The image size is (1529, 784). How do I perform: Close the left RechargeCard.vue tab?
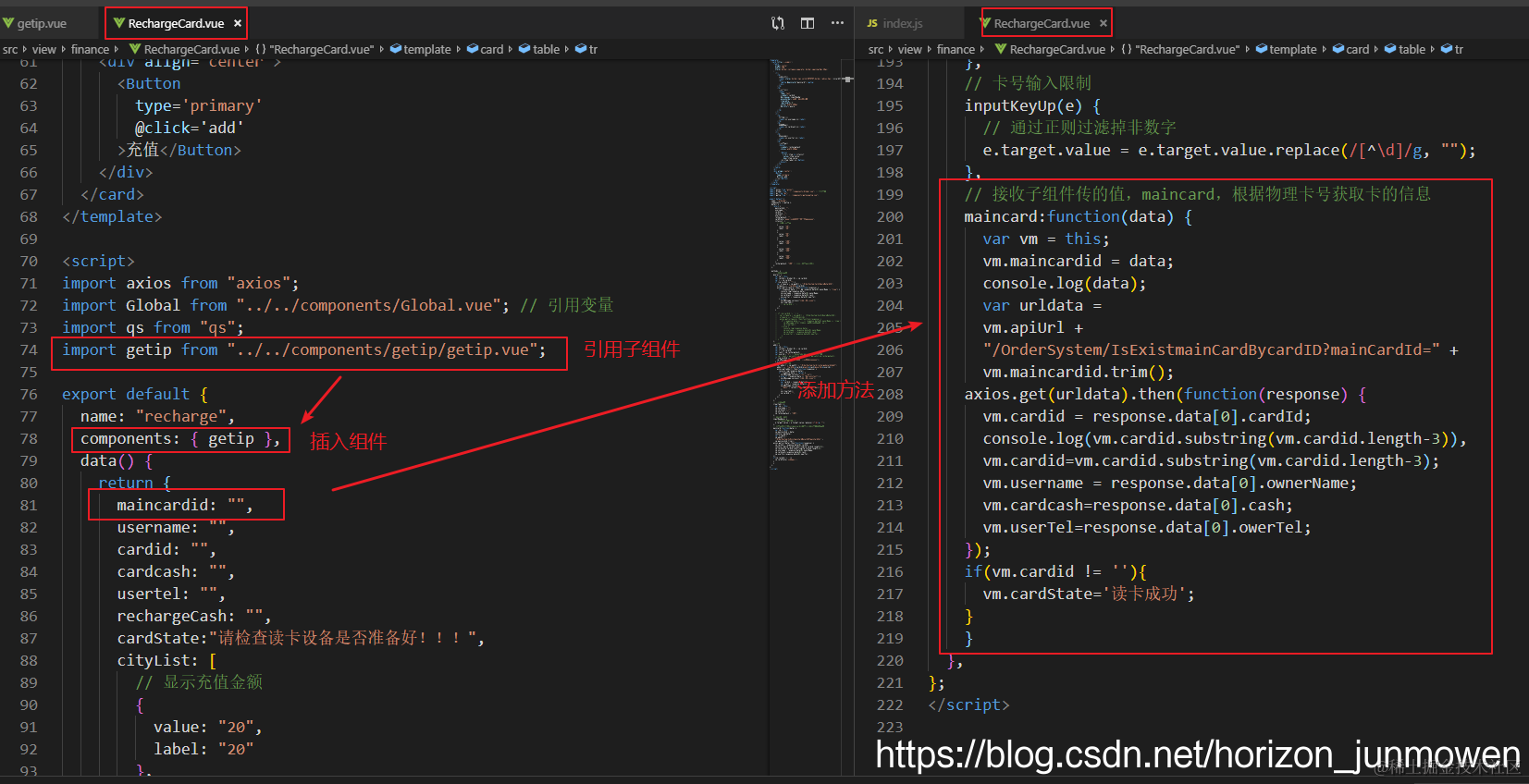(238, 23)
